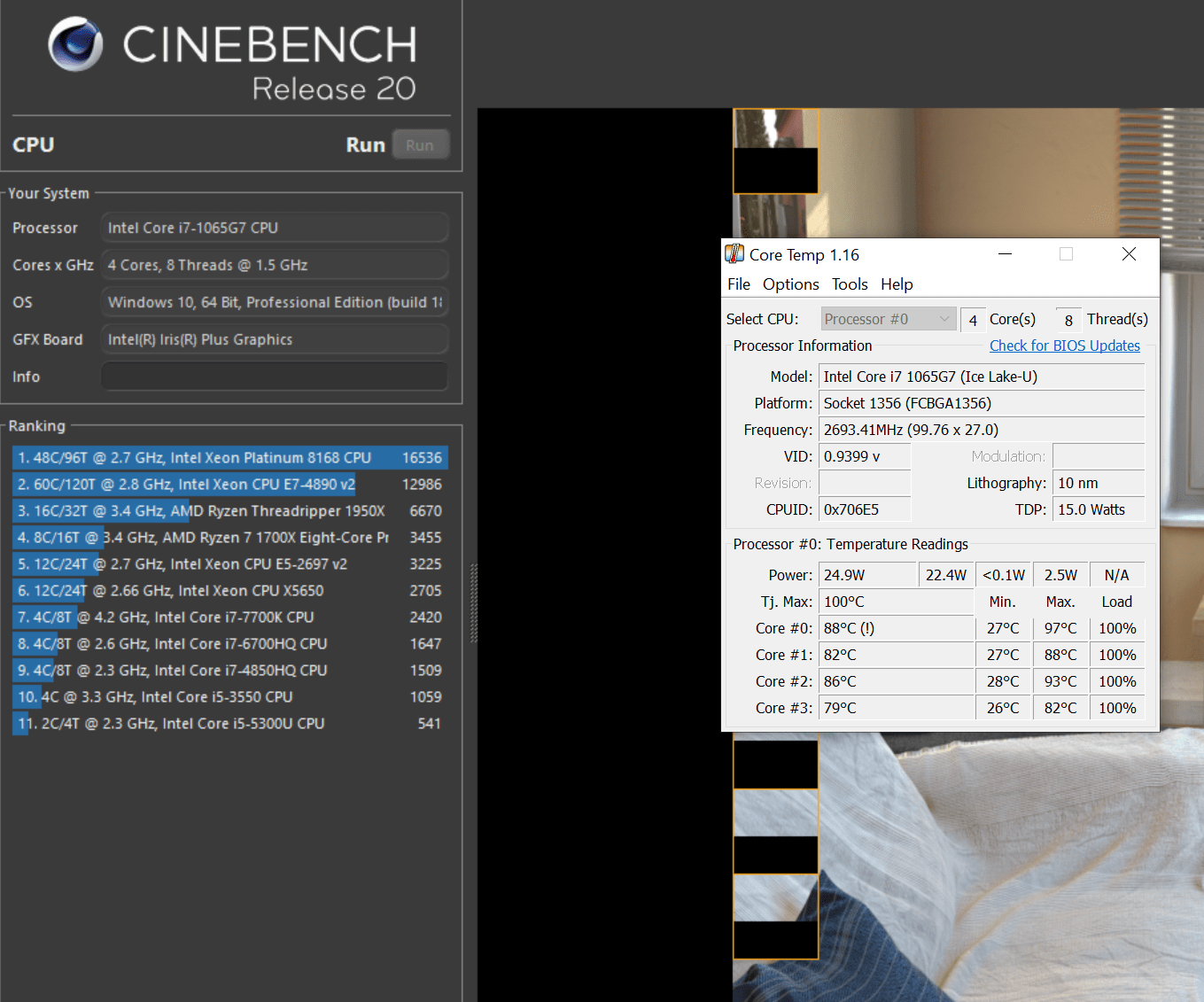
Task: Click the panel splitter handle beside ranking
Action: coord(473,602)
